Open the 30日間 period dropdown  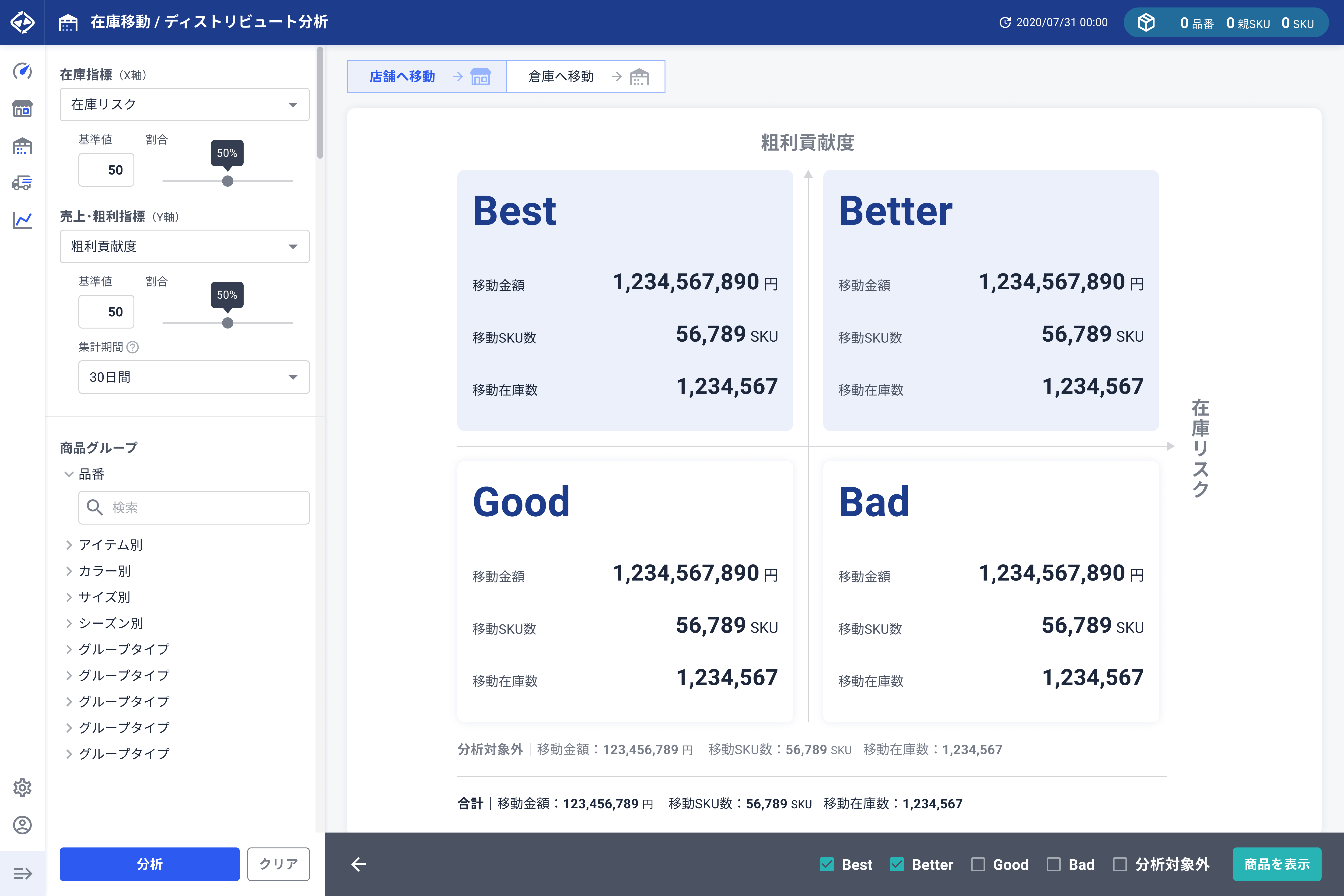[193, 377]
